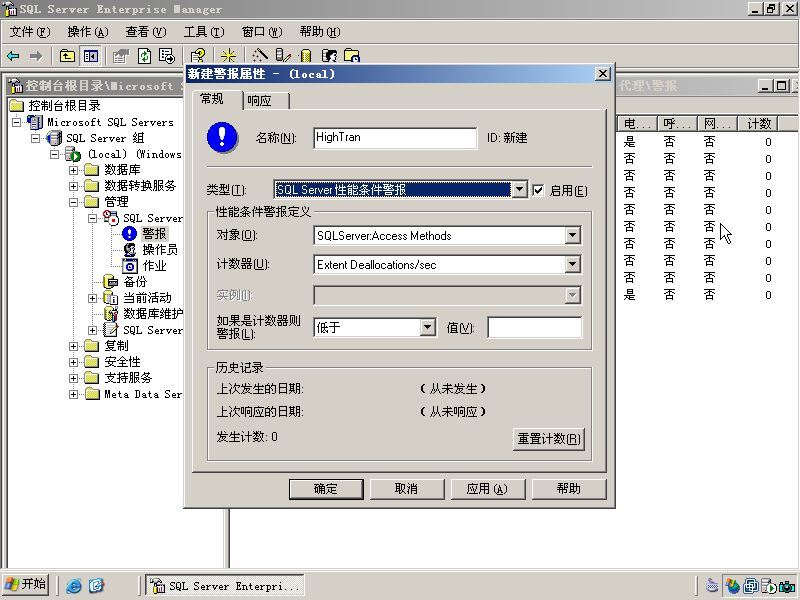Click the new job folder-clock icon

pos(352,56)
